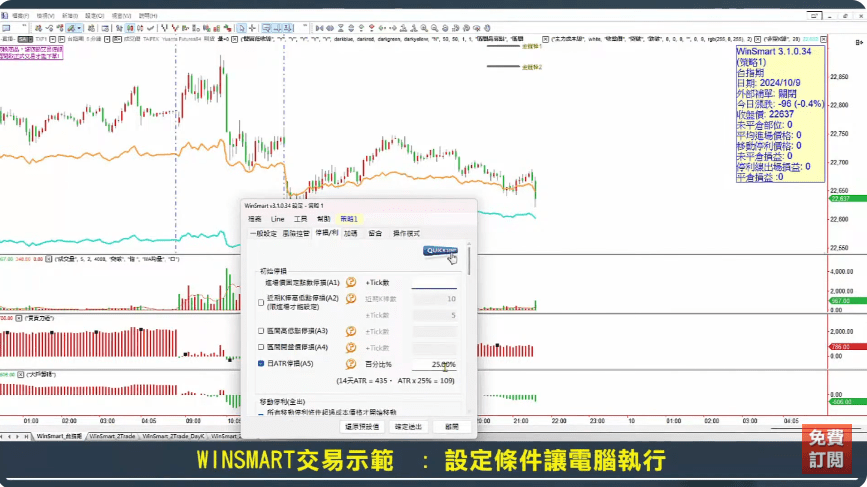Click the zoom-out magnifier toolbar icon
Image resolution: width=867 pixels, height=487 pixels.
[x=434, y=28]
